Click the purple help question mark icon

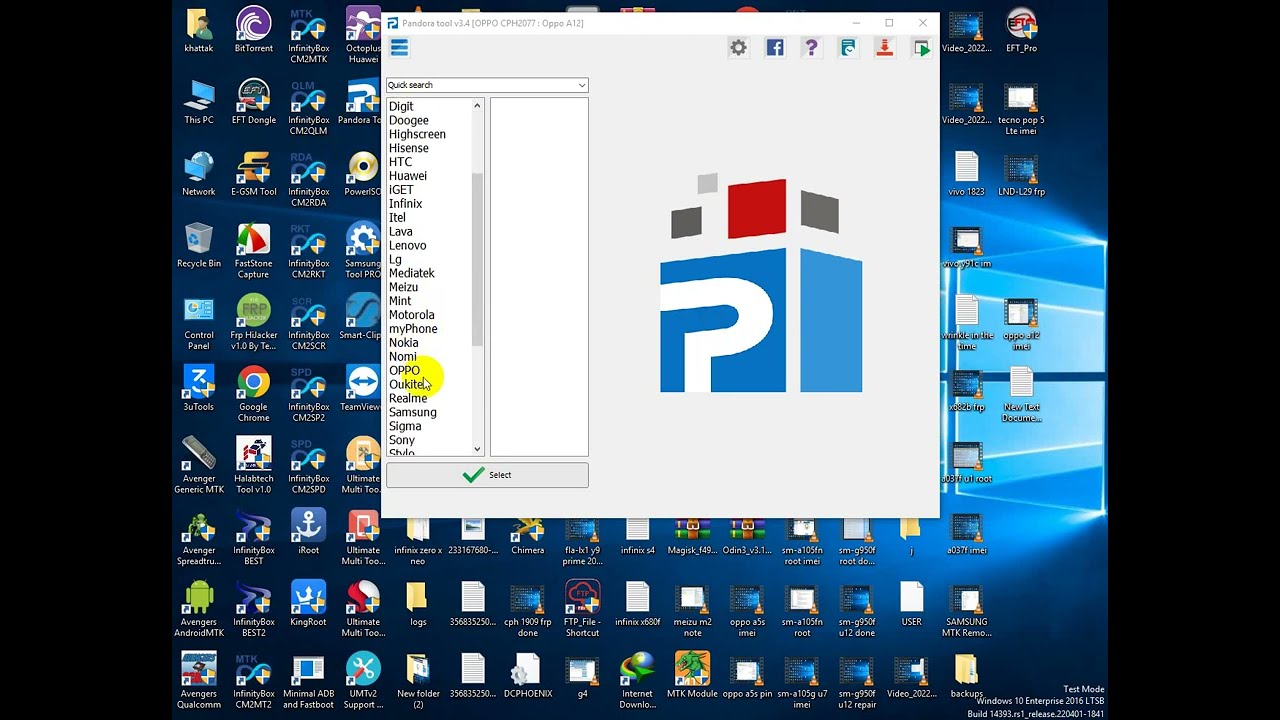pyautogui.click(x=811, y=48)
